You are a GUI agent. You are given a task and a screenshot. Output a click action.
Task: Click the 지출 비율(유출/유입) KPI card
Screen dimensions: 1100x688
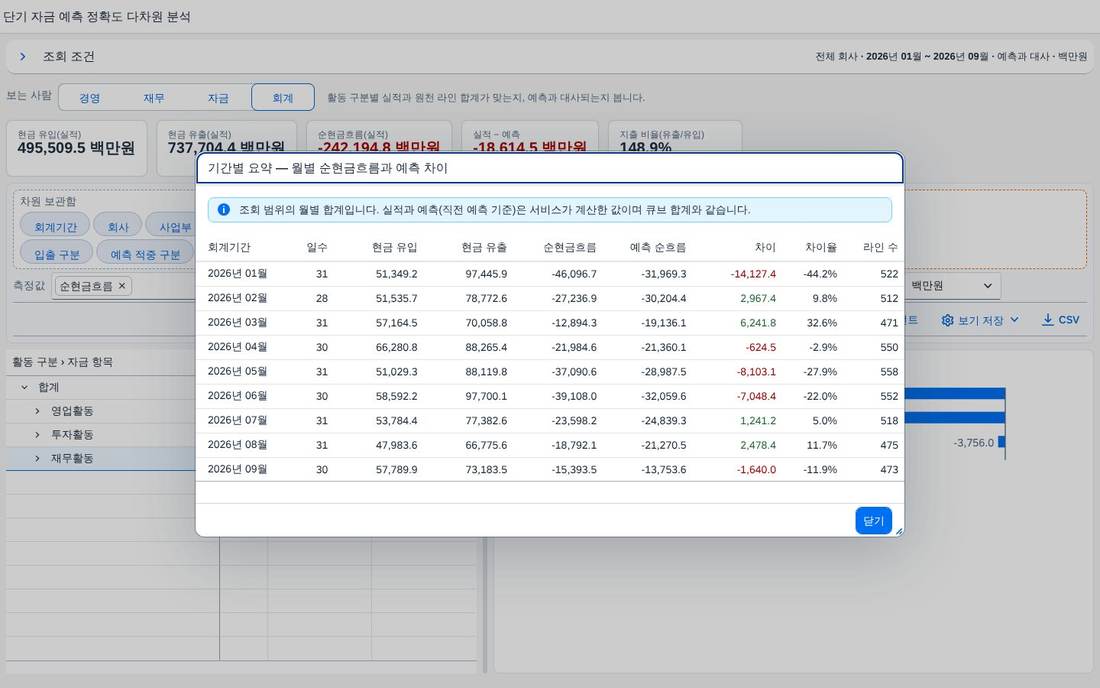point(675,137)
